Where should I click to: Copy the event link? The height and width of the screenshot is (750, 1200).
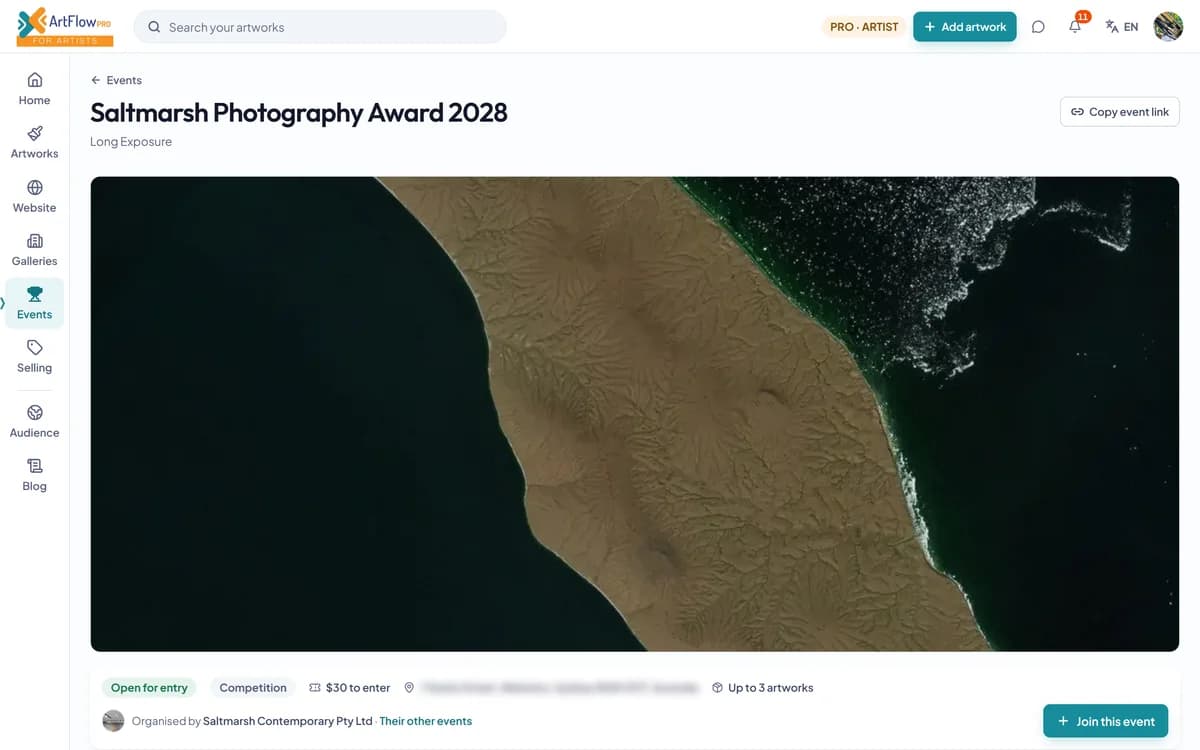(x=1120, y=112)
